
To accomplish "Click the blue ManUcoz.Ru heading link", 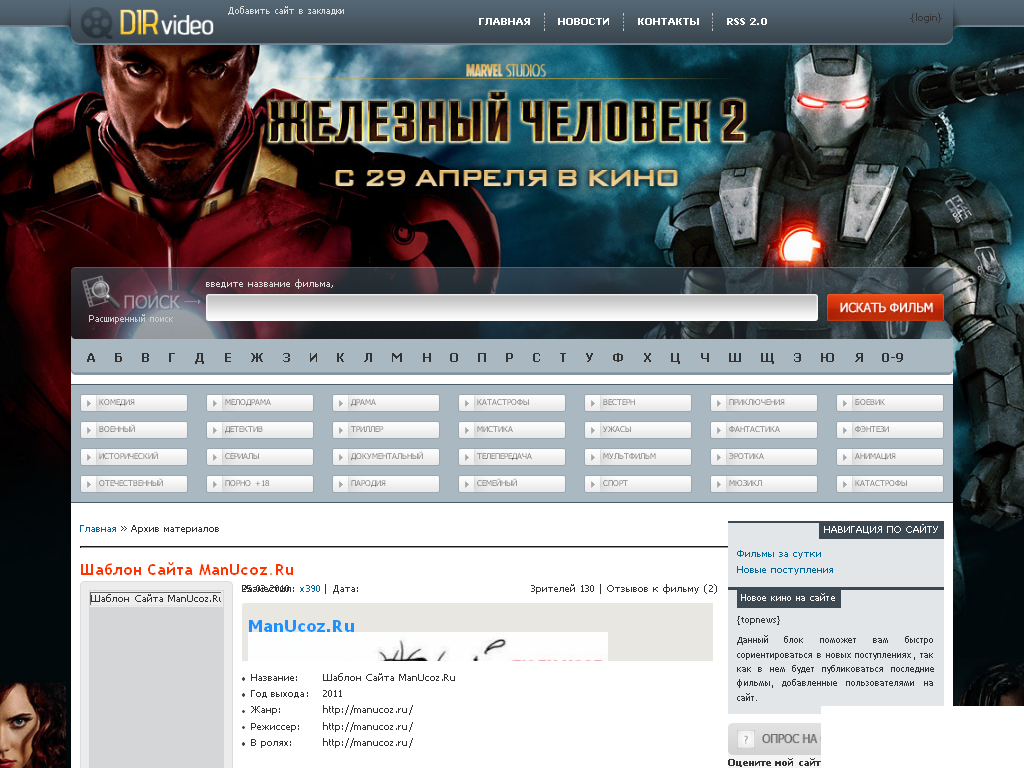I will click(301, 626).
